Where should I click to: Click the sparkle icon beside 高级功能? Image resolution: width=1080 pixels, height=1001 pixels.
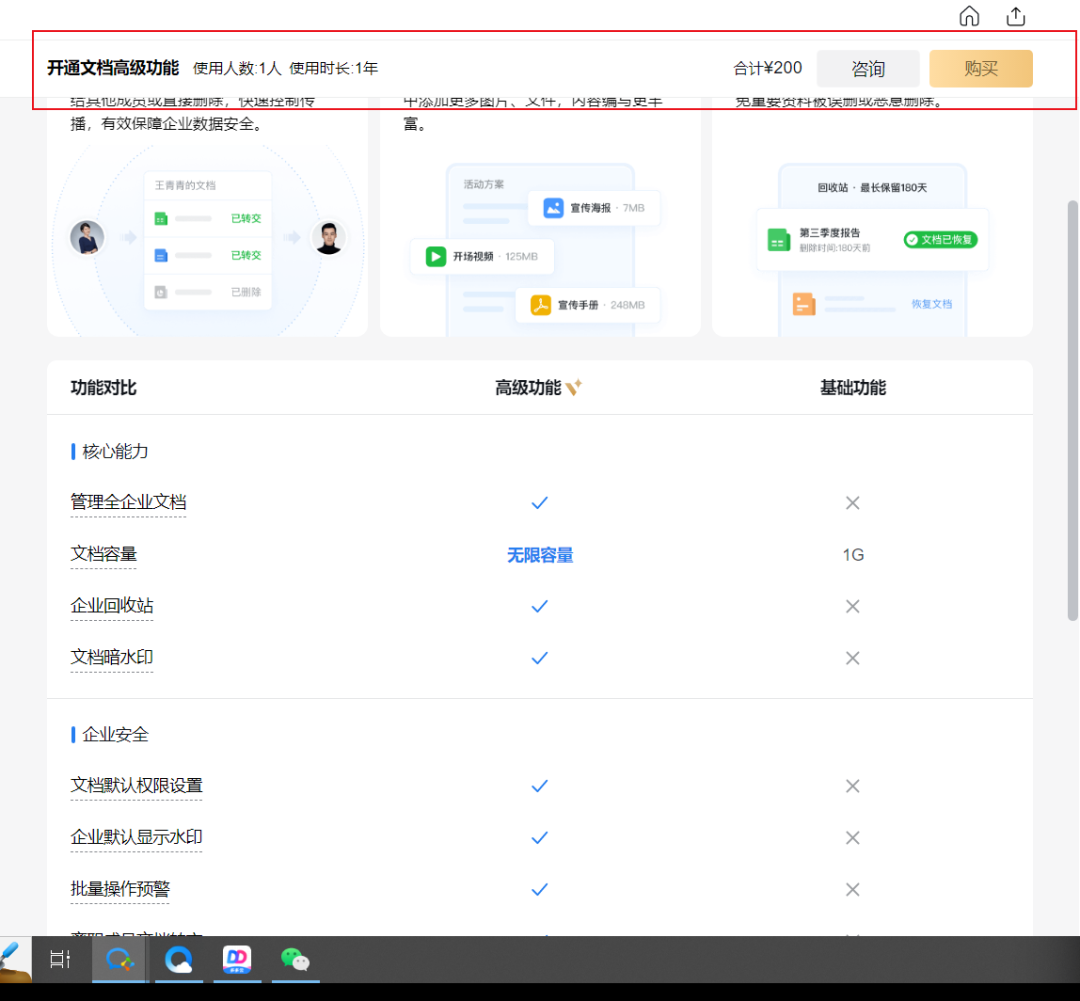point(574,387)
